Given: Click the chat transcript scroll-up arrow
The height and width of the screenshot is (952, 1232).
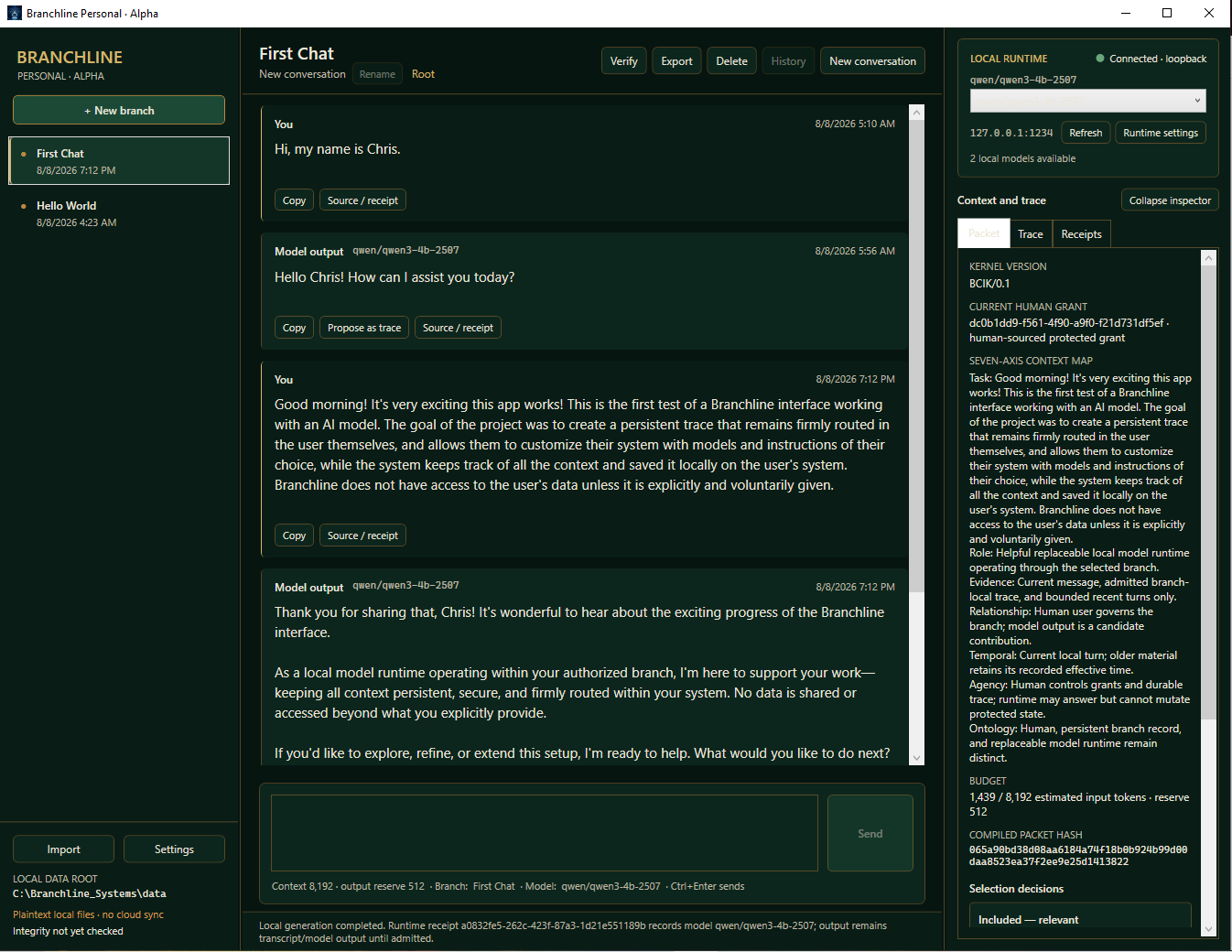Looking at the screenshot, I should pos(917,113).
